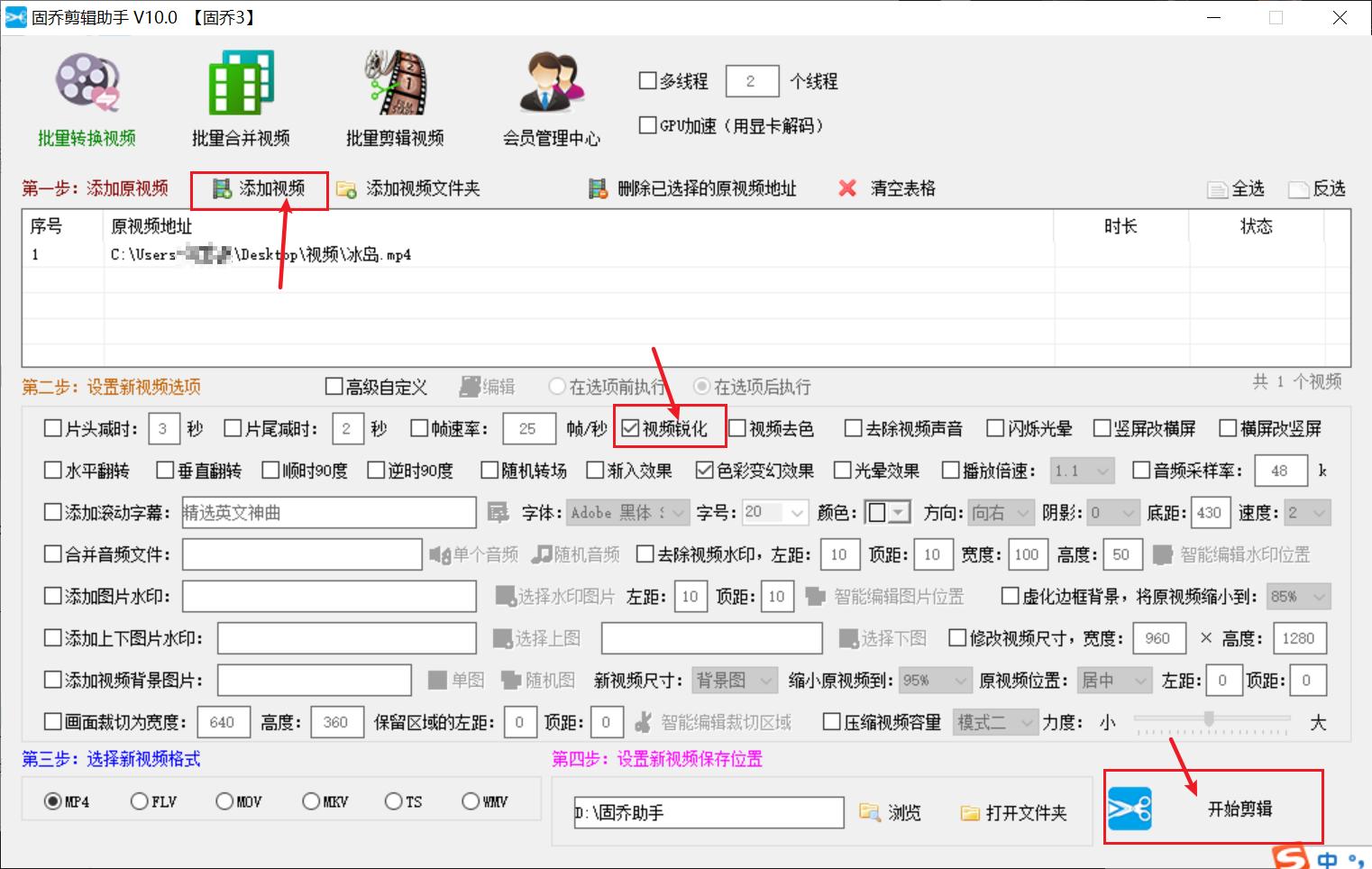Image resolution: width=1372 pixels, height=869 pixels.
Task: Expand the 原视频位置 居中 dropdown
Action: pyautogui.click(x=1114, y=680)
